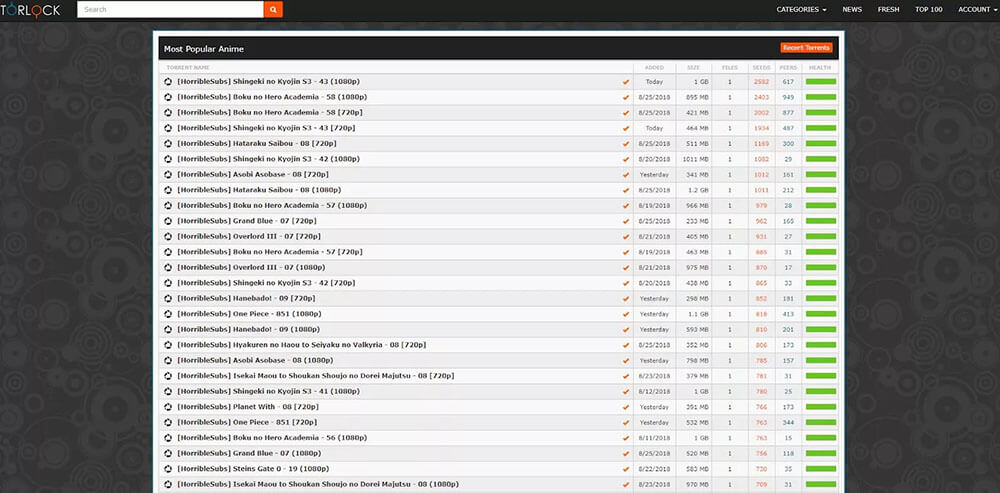Click the 1011 MB size cell
1000x493 pixels.
tap(698, 159)
